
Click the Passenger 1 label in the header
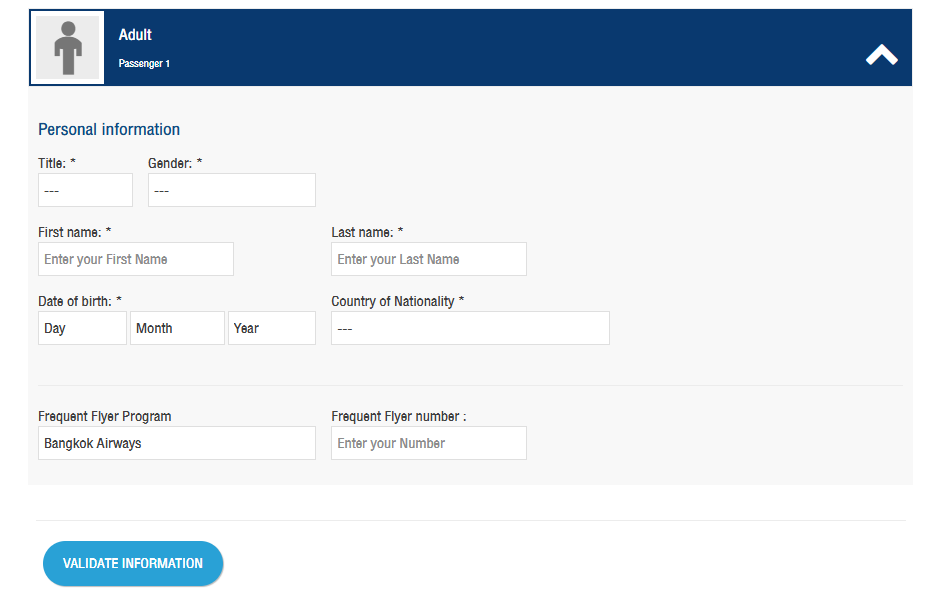click(x=144, y=63)
